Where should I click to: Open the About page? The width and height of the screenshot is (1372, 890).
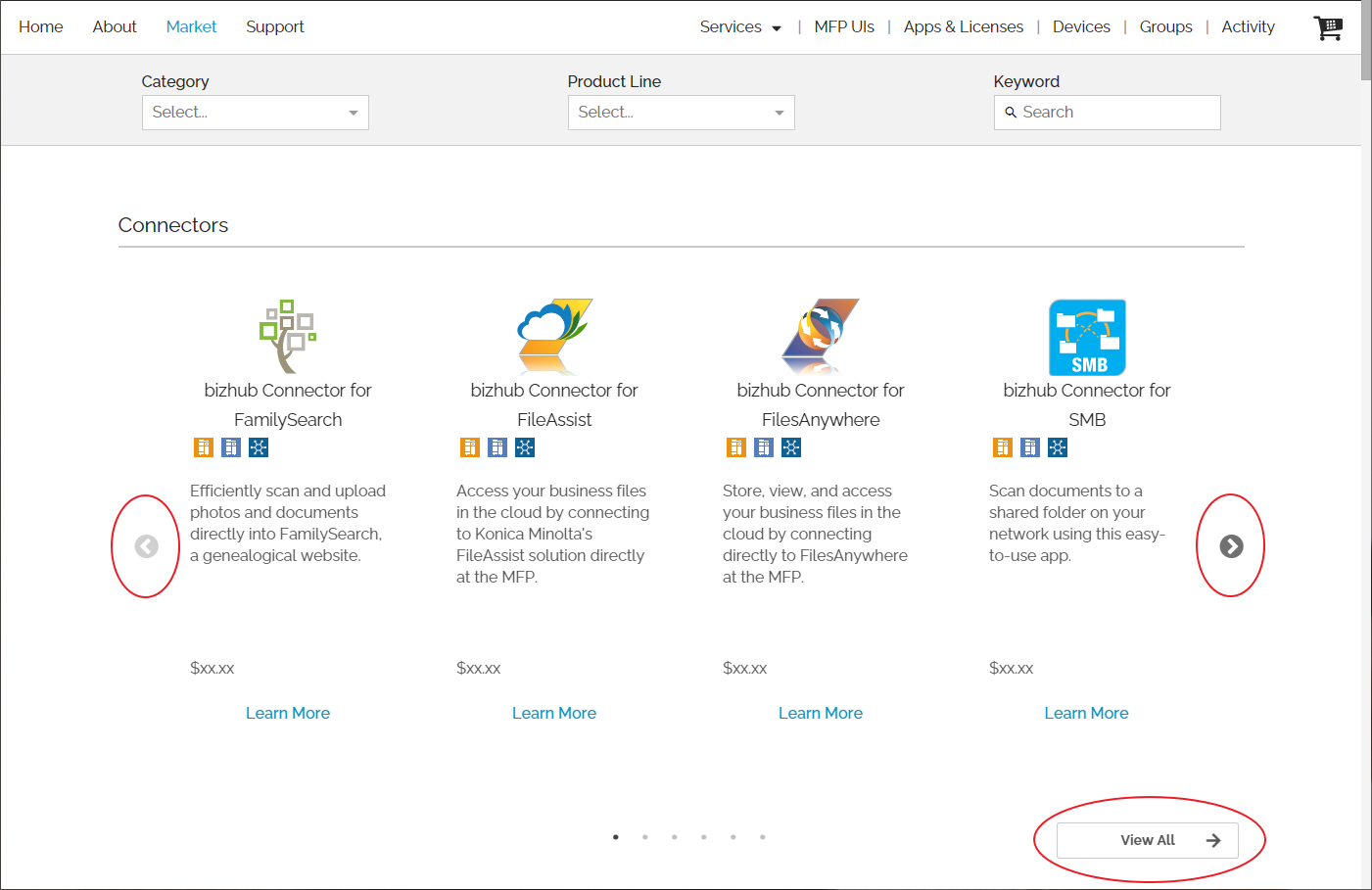pos(115,27)
